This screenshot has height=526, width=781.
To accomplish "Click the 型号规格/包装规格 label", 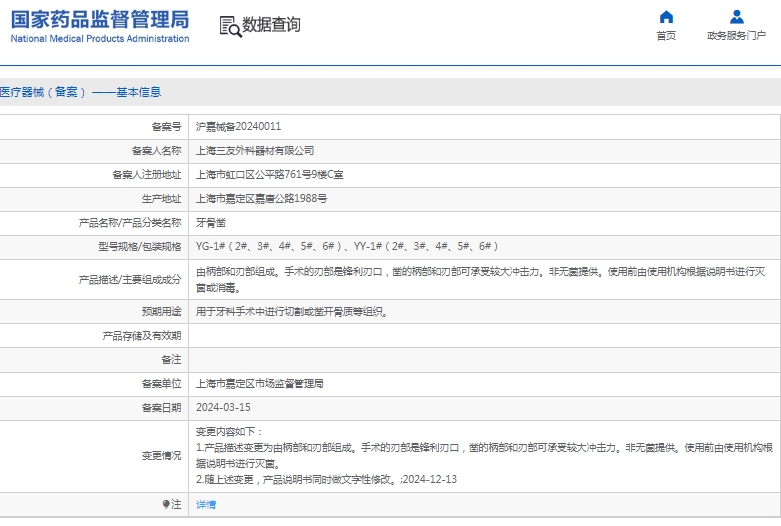I will tap(139, 246).
